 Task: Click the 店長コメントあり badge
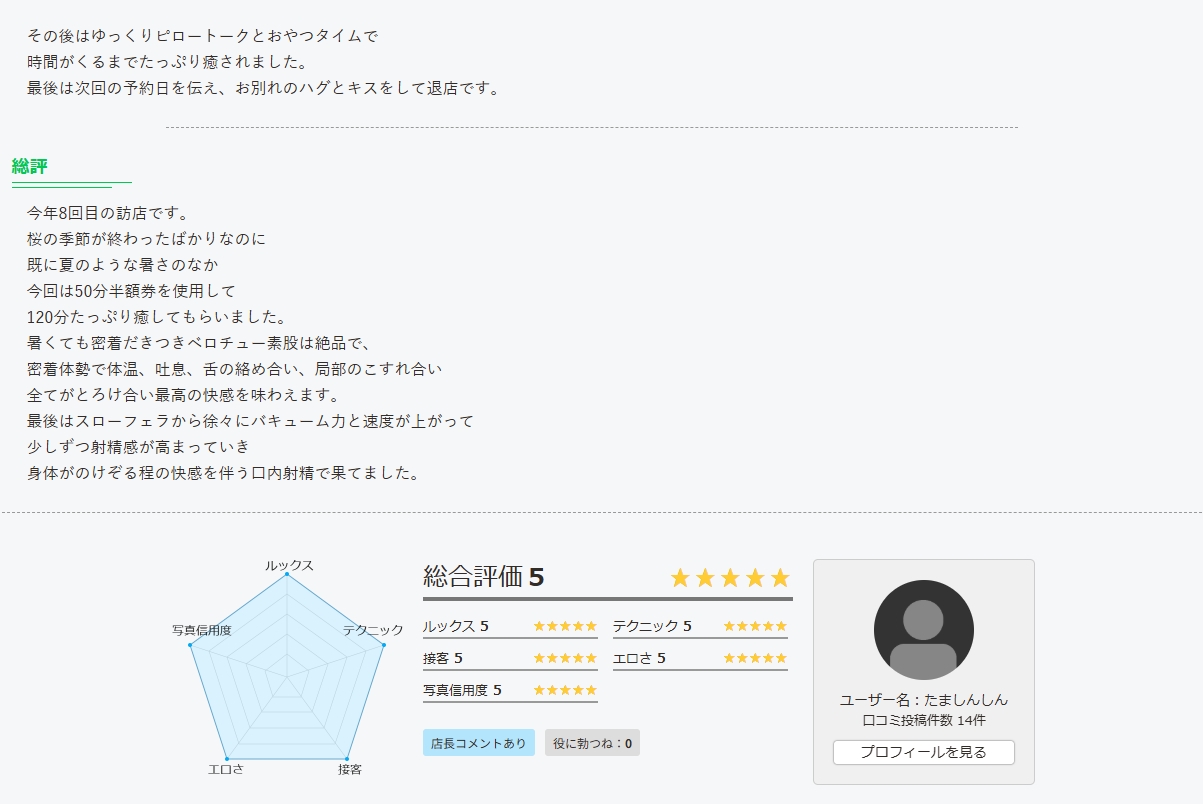478,743
